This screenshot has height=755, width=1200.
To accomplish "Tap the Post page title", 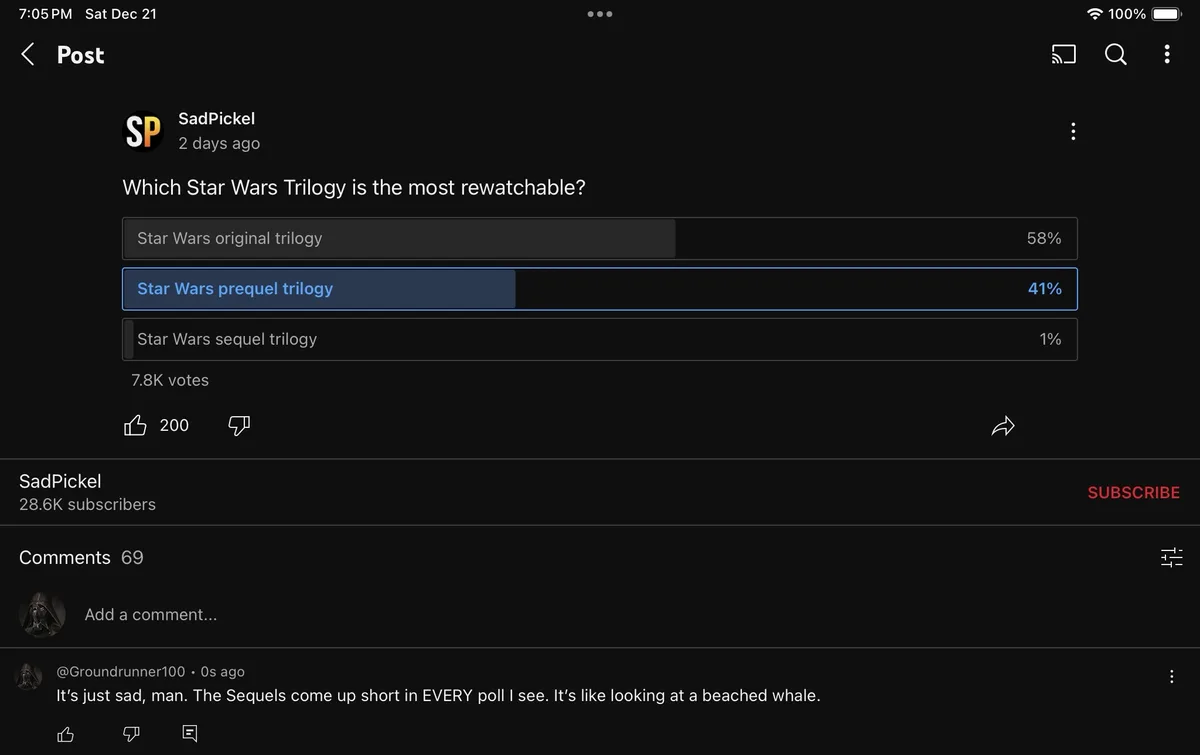I will [x=80, y=55].
